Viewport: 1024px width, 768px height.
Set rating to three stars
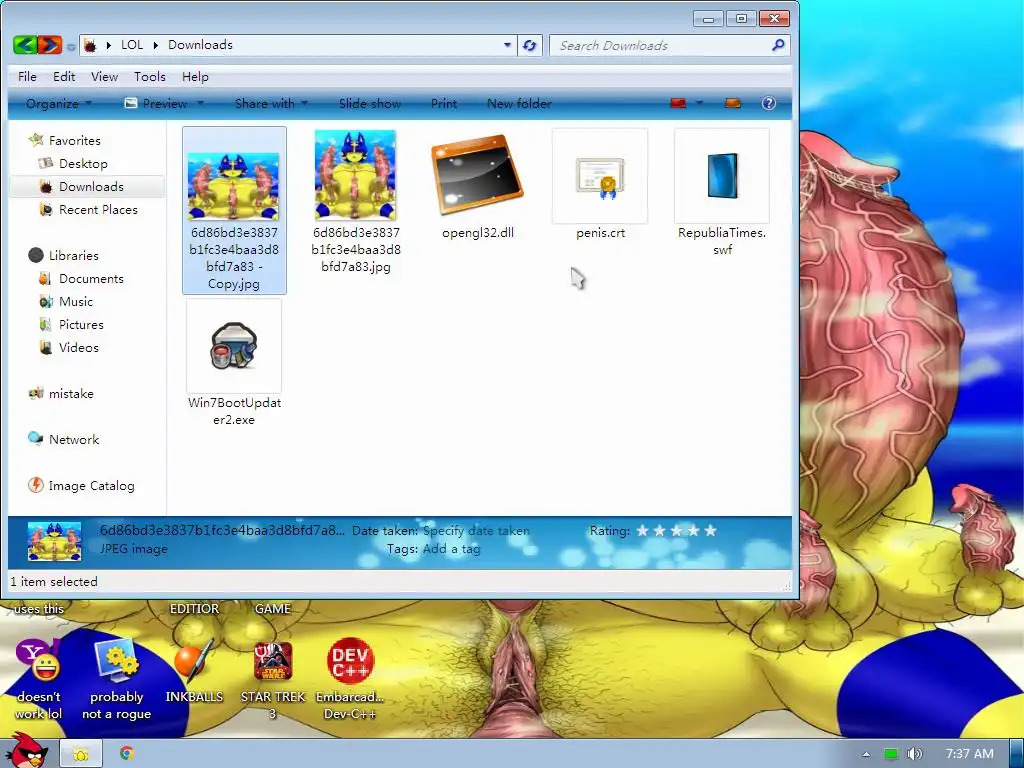[x=677, y=531]
